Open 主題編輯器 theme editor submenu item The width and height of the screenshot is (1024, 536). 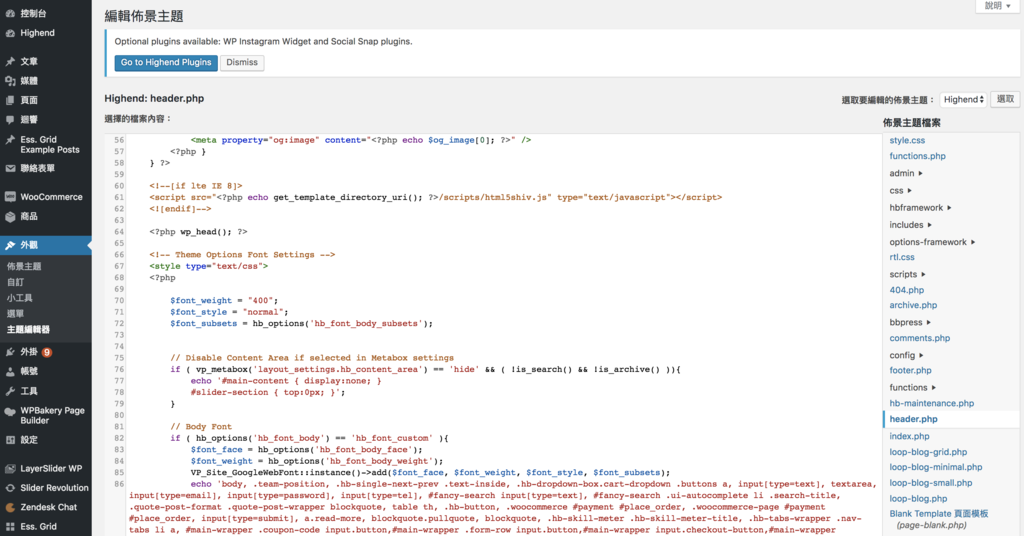pos(28,330)
